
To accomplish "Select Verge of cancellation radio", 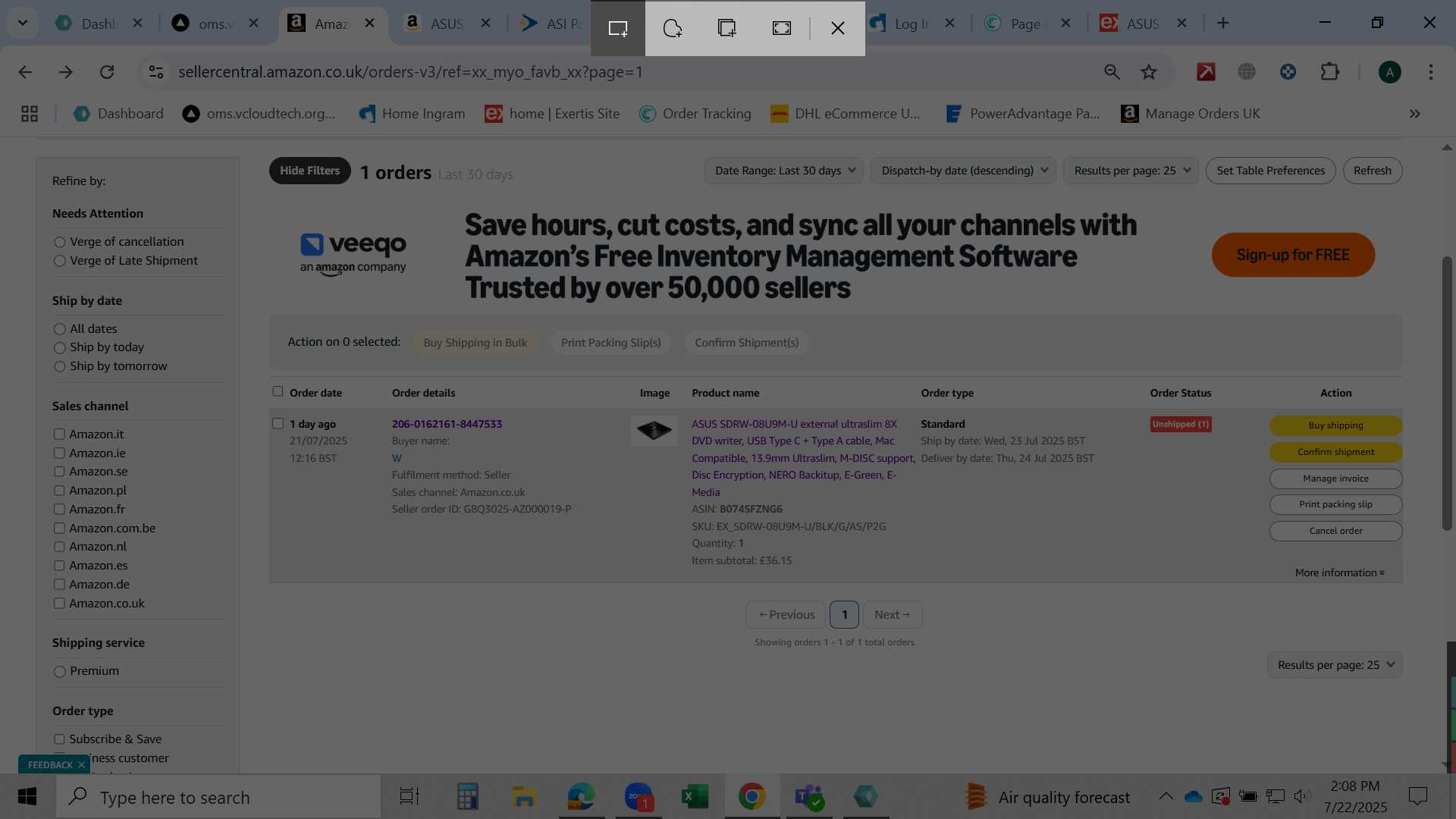I will tap(60, 242).
